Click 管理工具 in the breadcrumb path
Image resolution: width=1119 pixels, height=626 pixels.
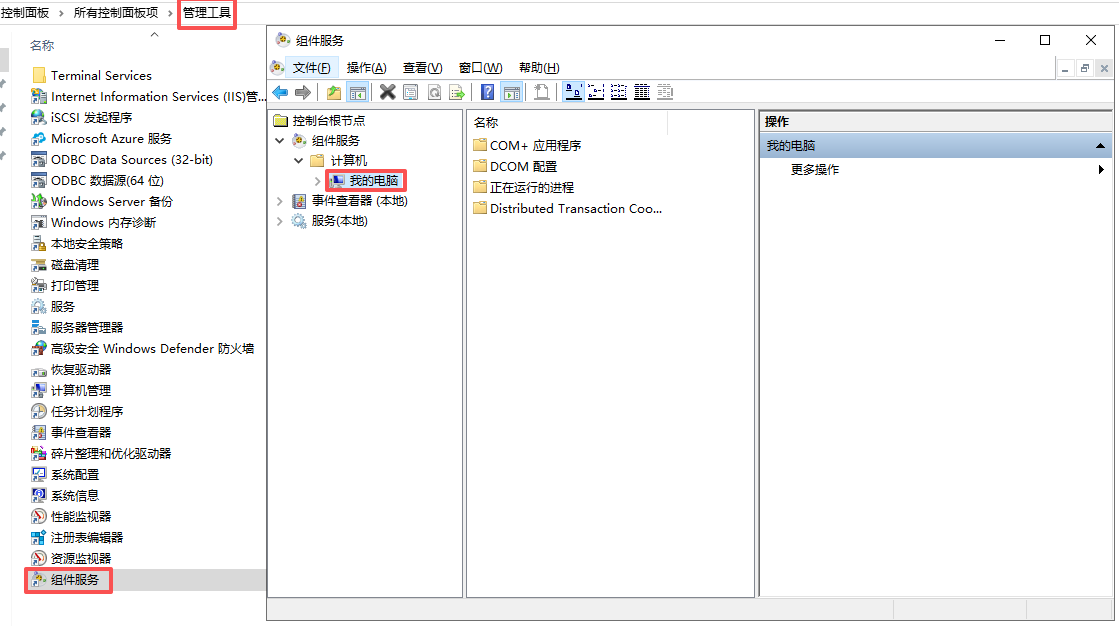pos(207,12)
